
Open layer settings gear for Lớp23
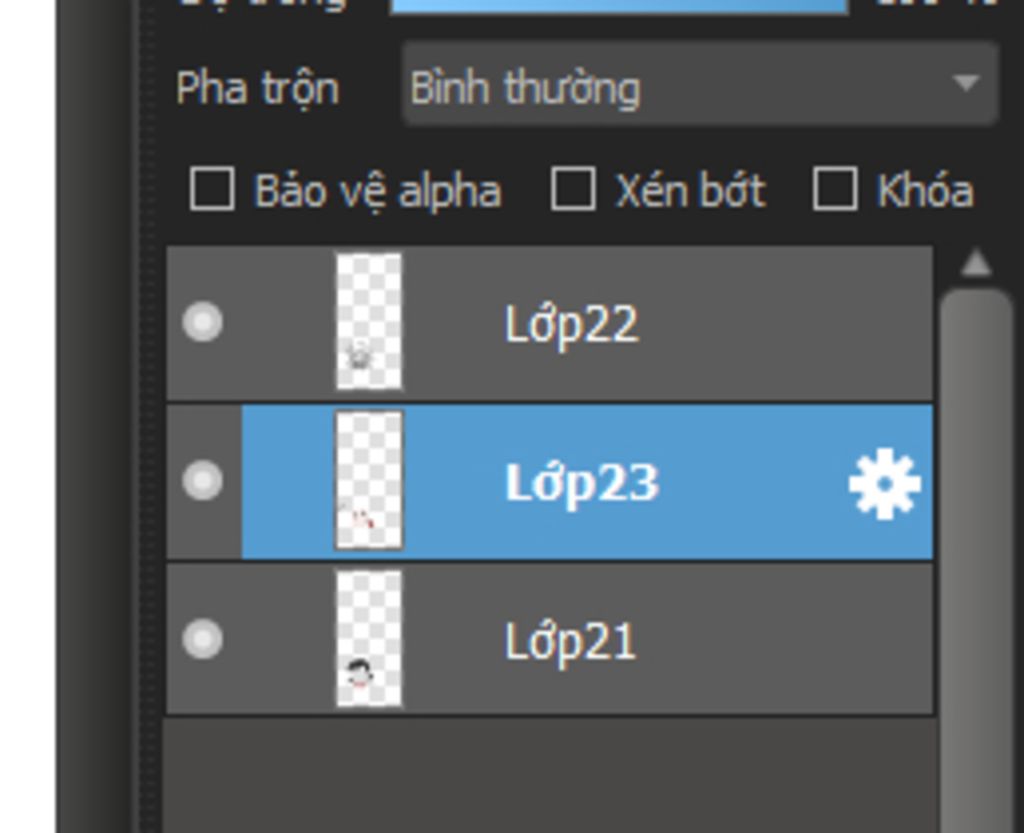(884, 485)
